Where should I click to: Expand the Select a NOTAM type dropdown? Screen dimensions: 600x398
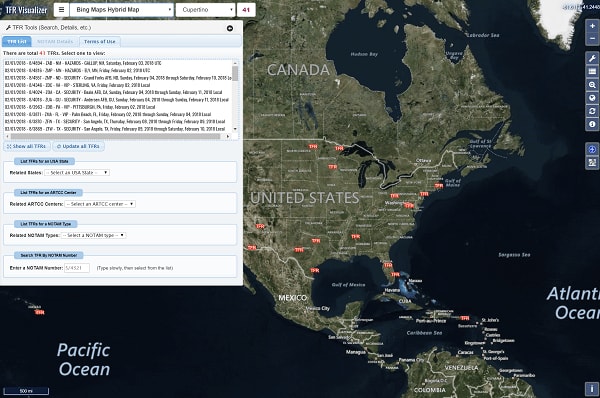point(93,235)
